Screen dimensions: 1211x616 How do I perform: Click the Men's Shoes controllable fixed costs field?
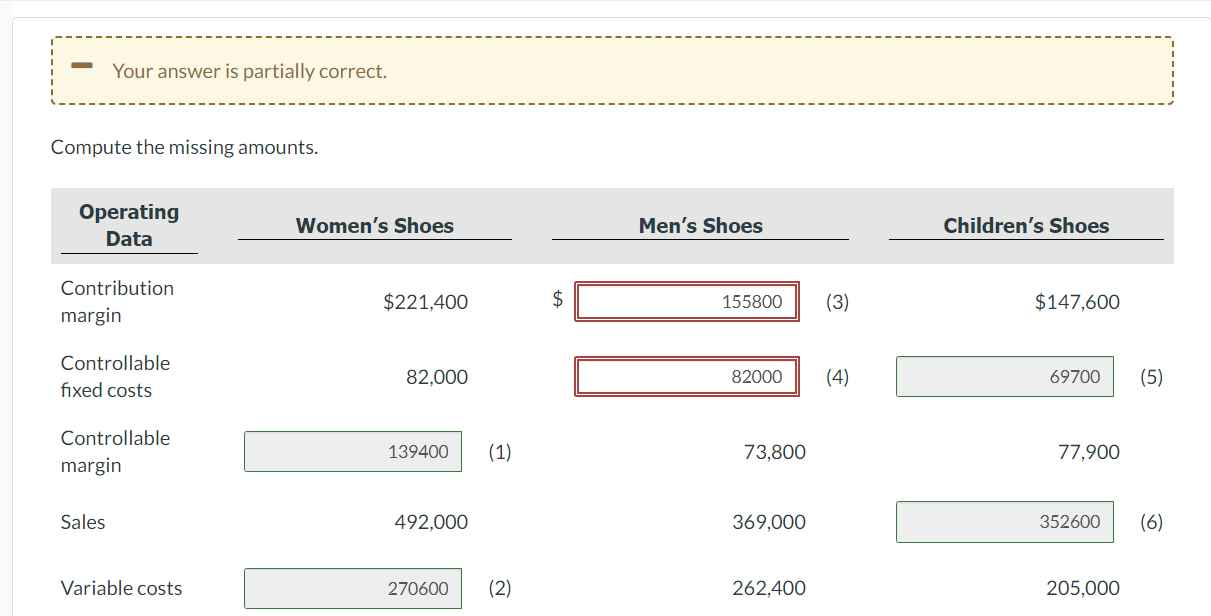(x=686, y=376)
